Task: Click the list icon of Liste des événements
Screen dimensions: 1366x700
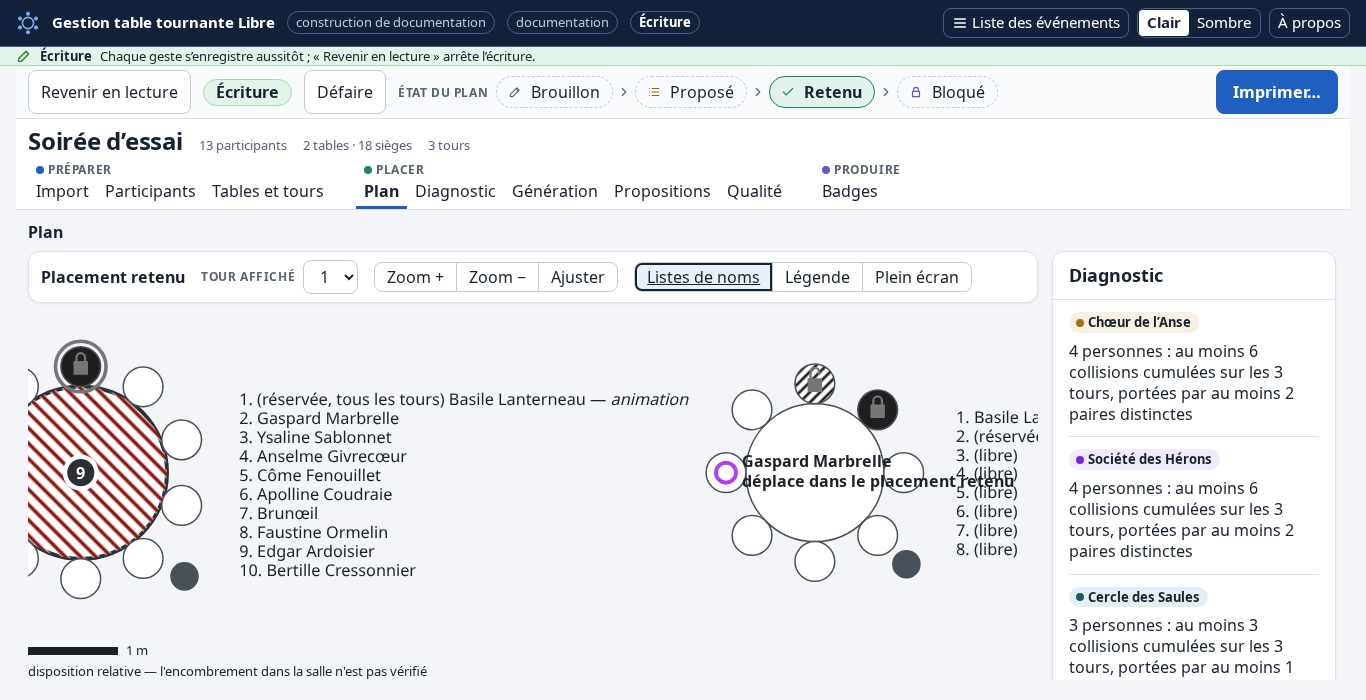Action: [x=959, y=23]
